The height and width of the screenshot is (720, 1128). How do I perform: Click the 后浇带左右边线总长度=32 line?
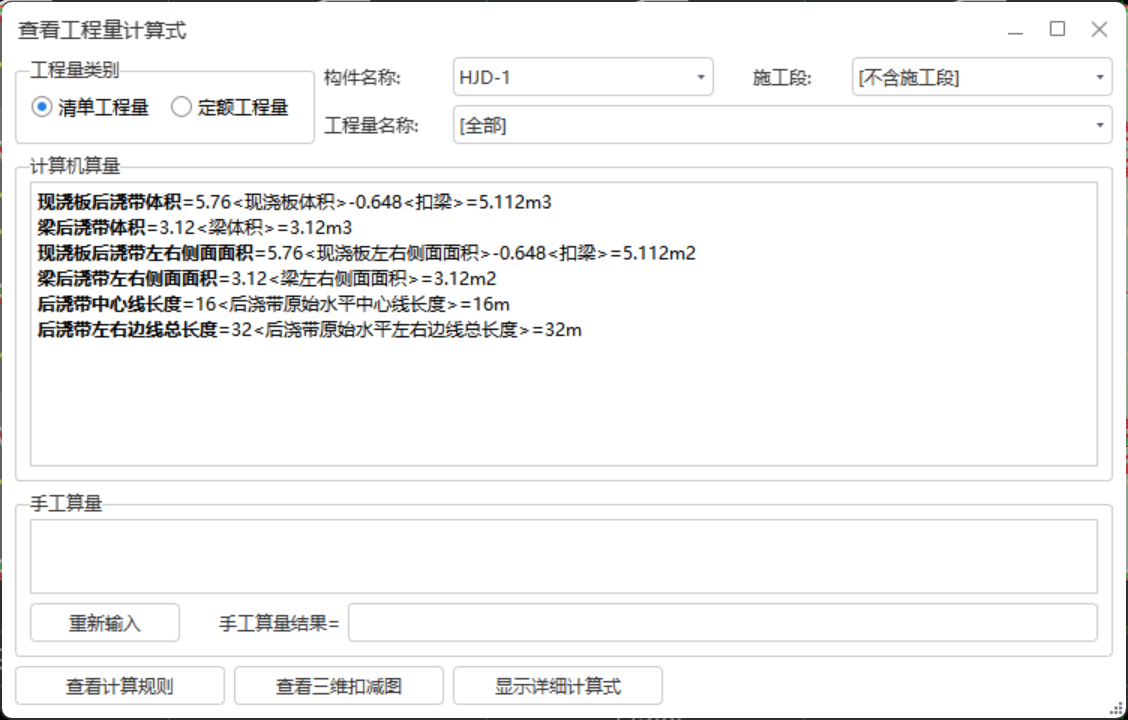tap(309, 330)
